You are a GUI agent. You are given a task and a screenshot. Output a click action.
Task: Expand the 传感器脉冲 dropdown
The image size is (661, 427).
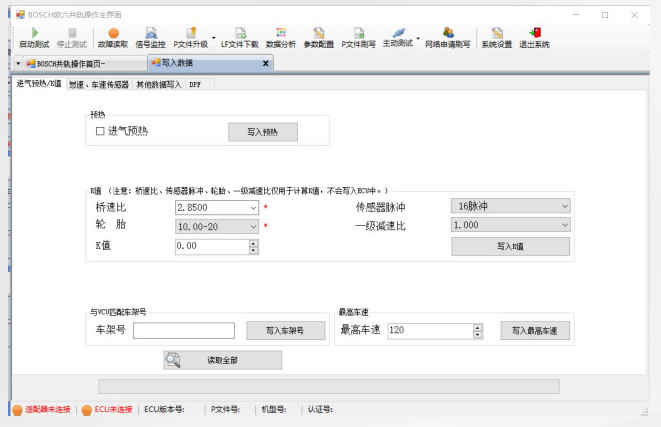[564, 207]
